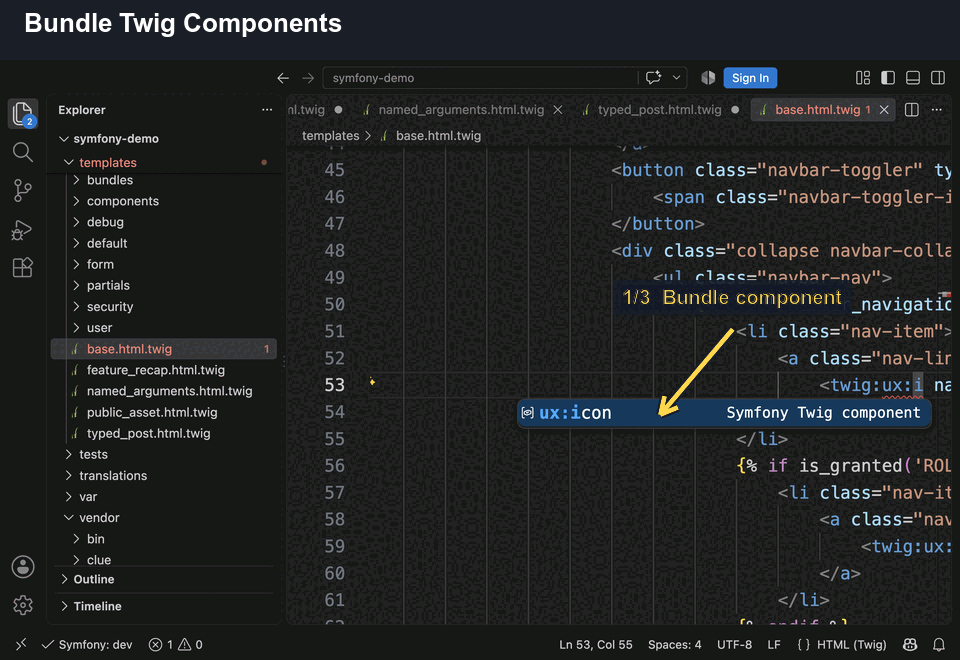This screenshot has width=960, height=660.
Task: Change encoding via UTF-8 status item
Action: point(734,644)
